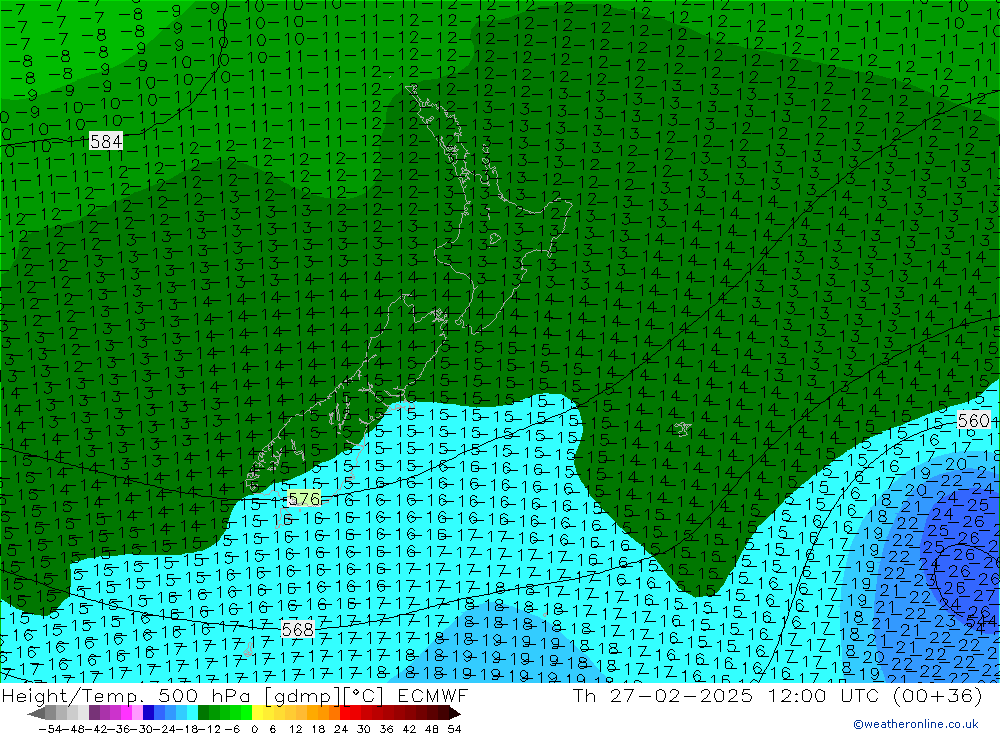
Task: Click the weatheronline.co.uk copyright link
Action: [x=915, y=724]
